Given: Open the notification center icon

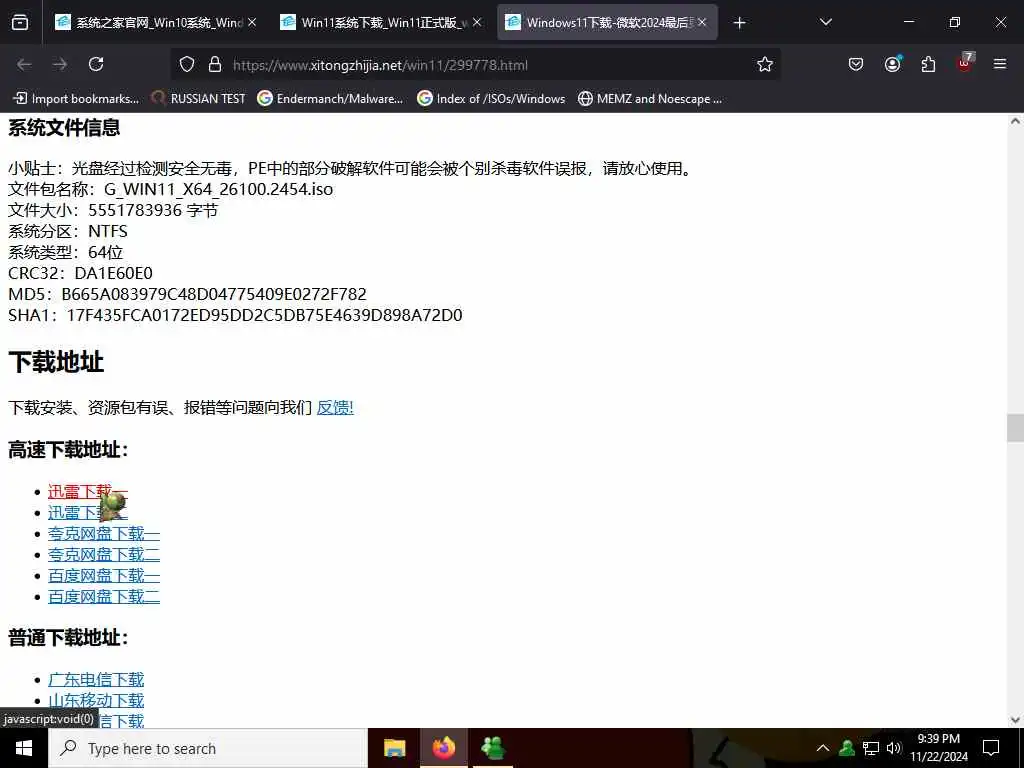Looking at the screenshot, I should point(991,748).
